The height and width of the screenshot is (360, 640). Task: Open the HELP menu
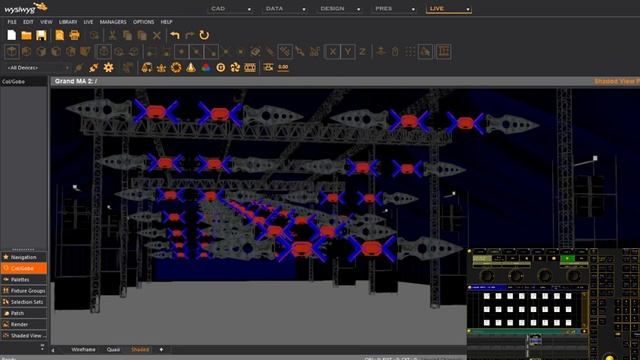[x=166, y=22]
